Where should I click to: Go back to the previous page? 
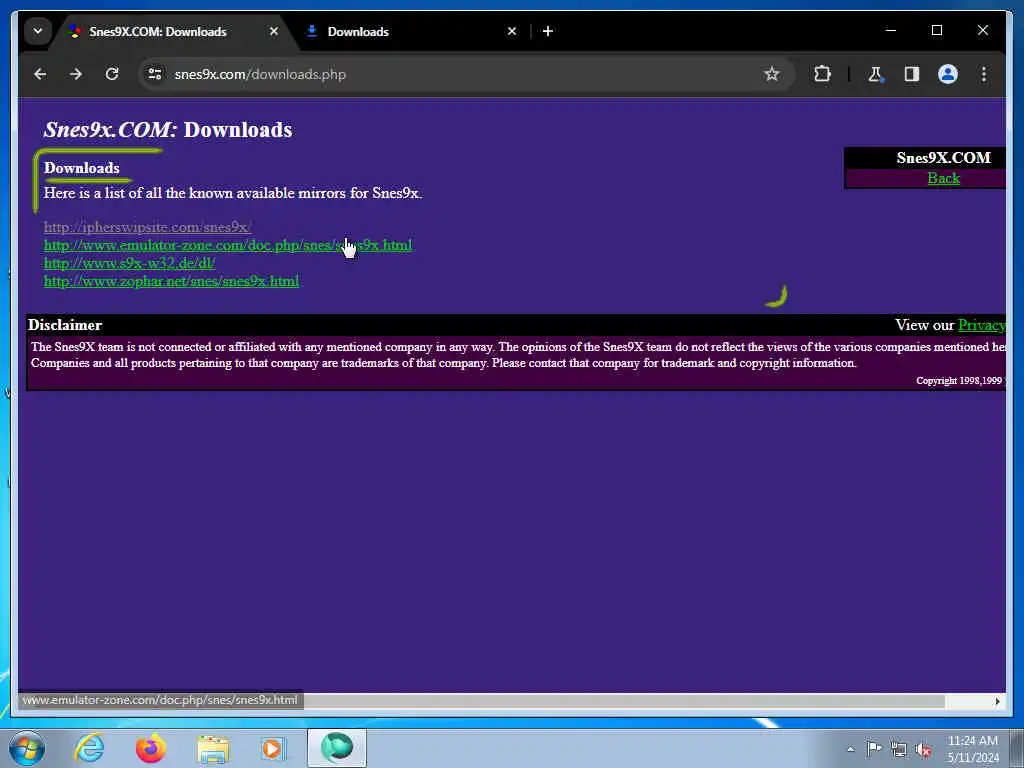pyautogui.click(x=40, y=74)
